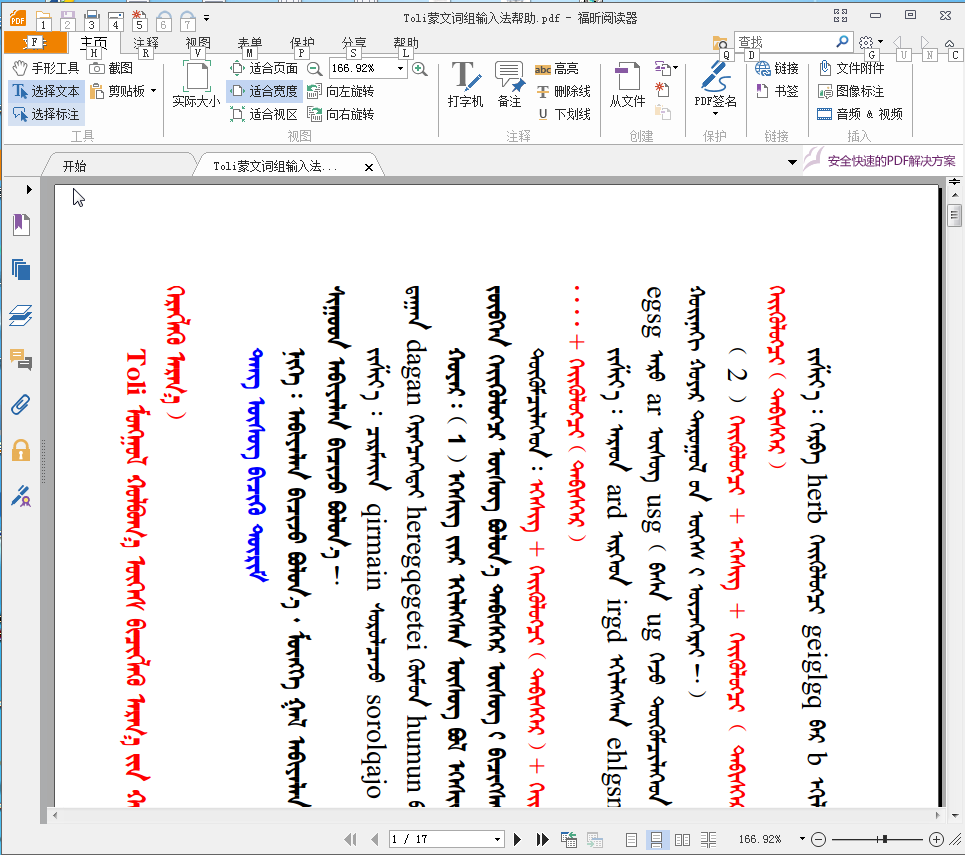Go to the next page
The height and width of the screenshot is (855, 965).
point(518,839)
